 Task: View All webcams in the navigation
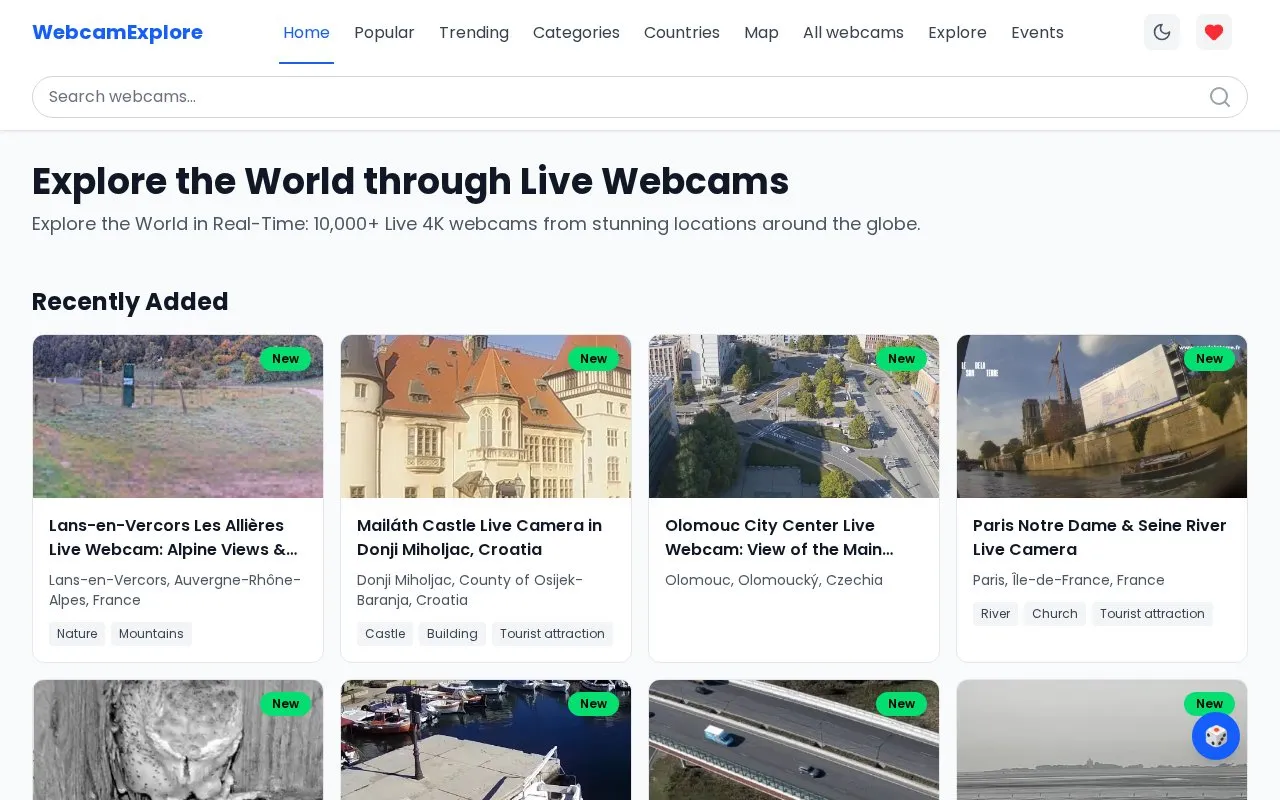pyautogui.click(x=853, y=32)
